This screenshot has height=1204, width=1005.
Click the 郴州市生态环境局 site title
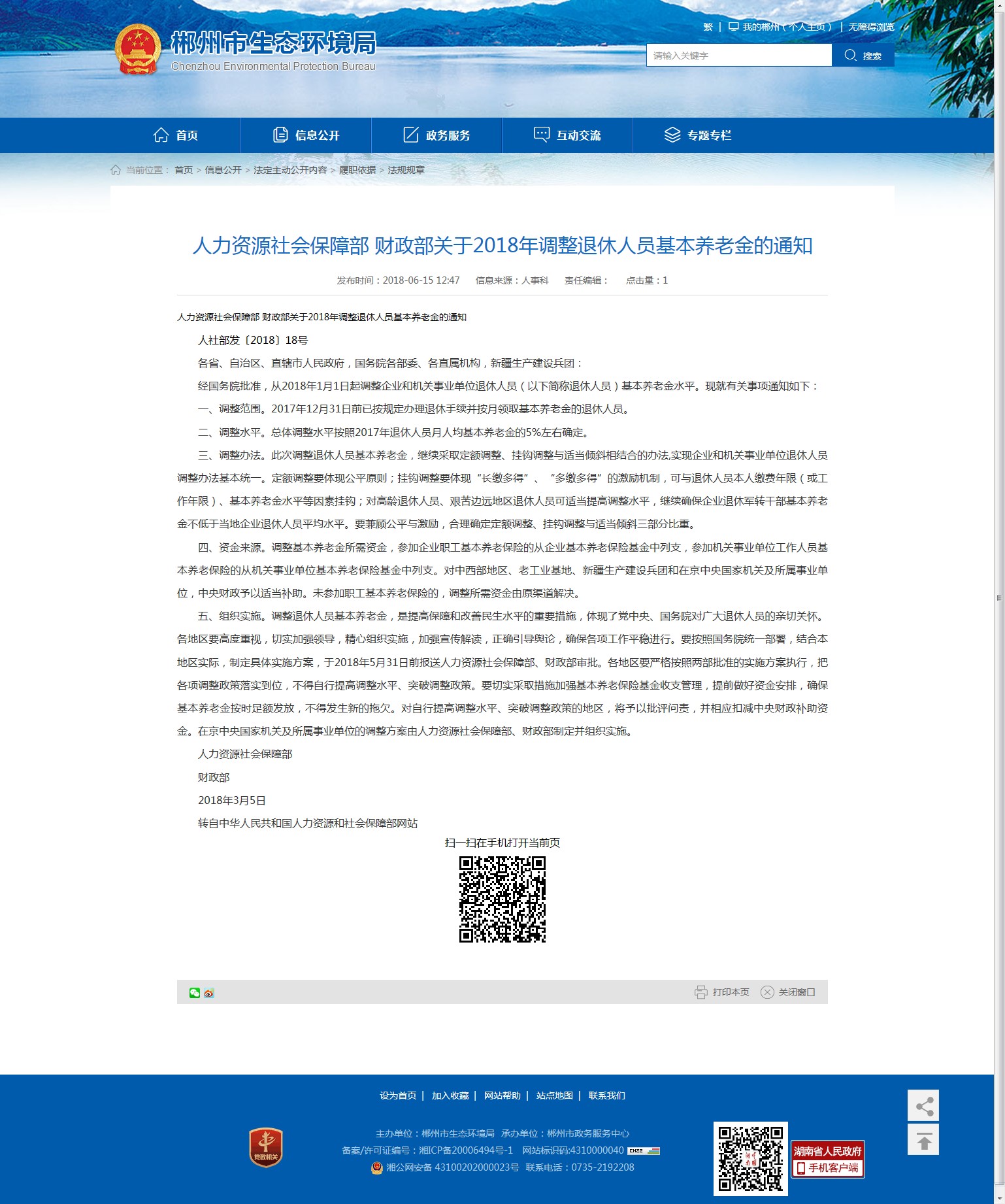tap(273, 43)
